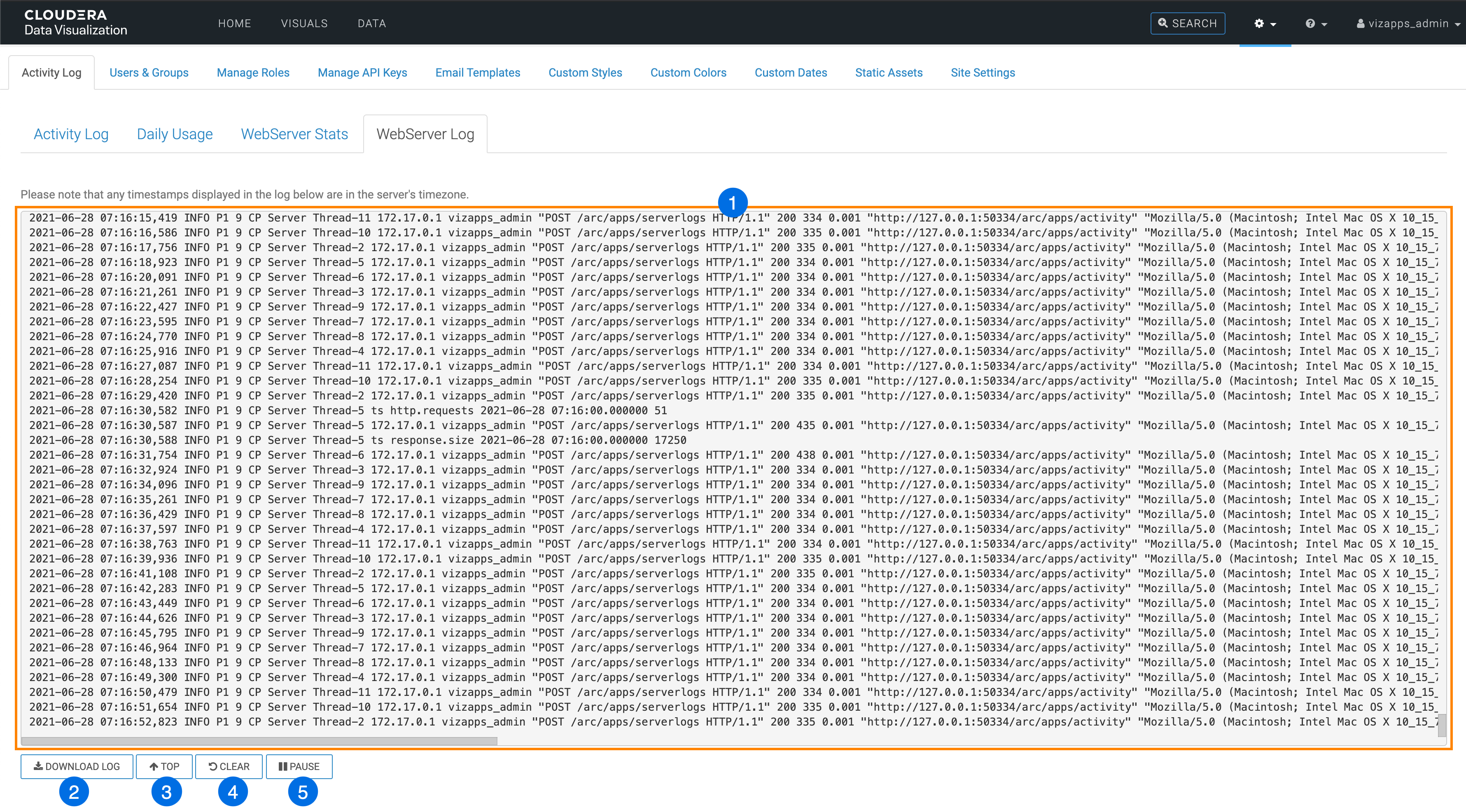Open the help question-mark menu
This screenshot has width=1466, height=812.
click(1310, 23)
